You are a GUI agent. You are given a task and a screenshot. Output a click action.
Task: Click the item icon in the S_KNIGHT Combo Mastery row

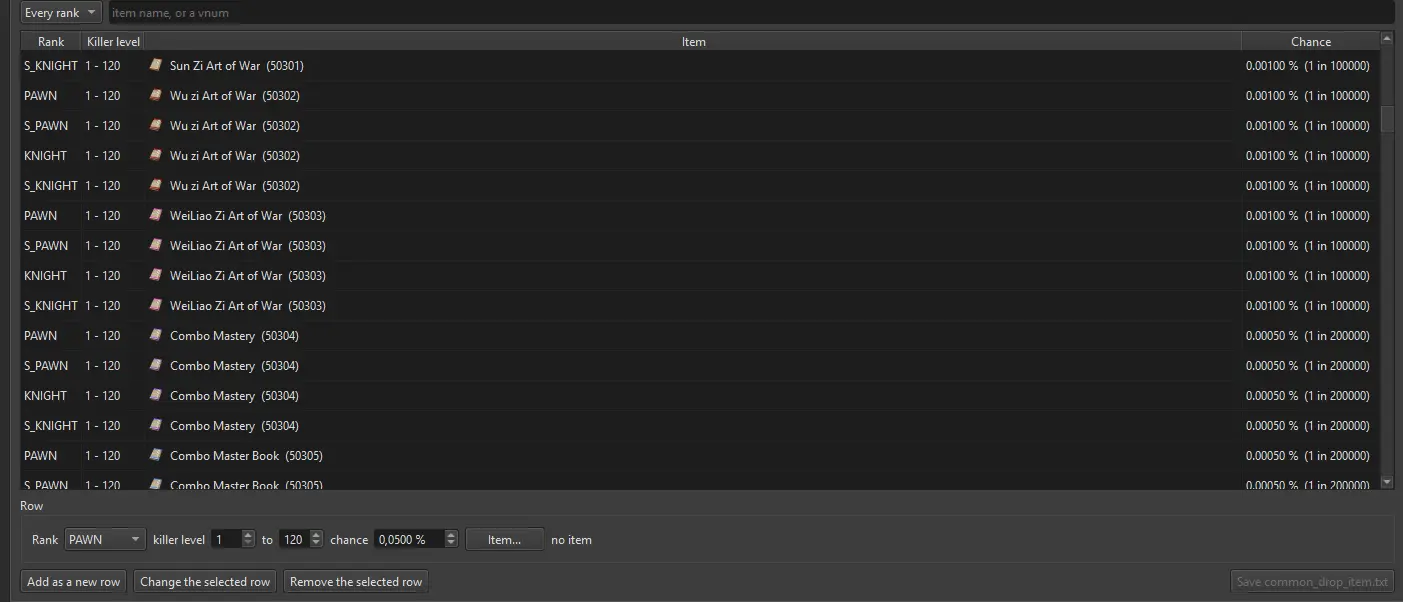[155, 425]
